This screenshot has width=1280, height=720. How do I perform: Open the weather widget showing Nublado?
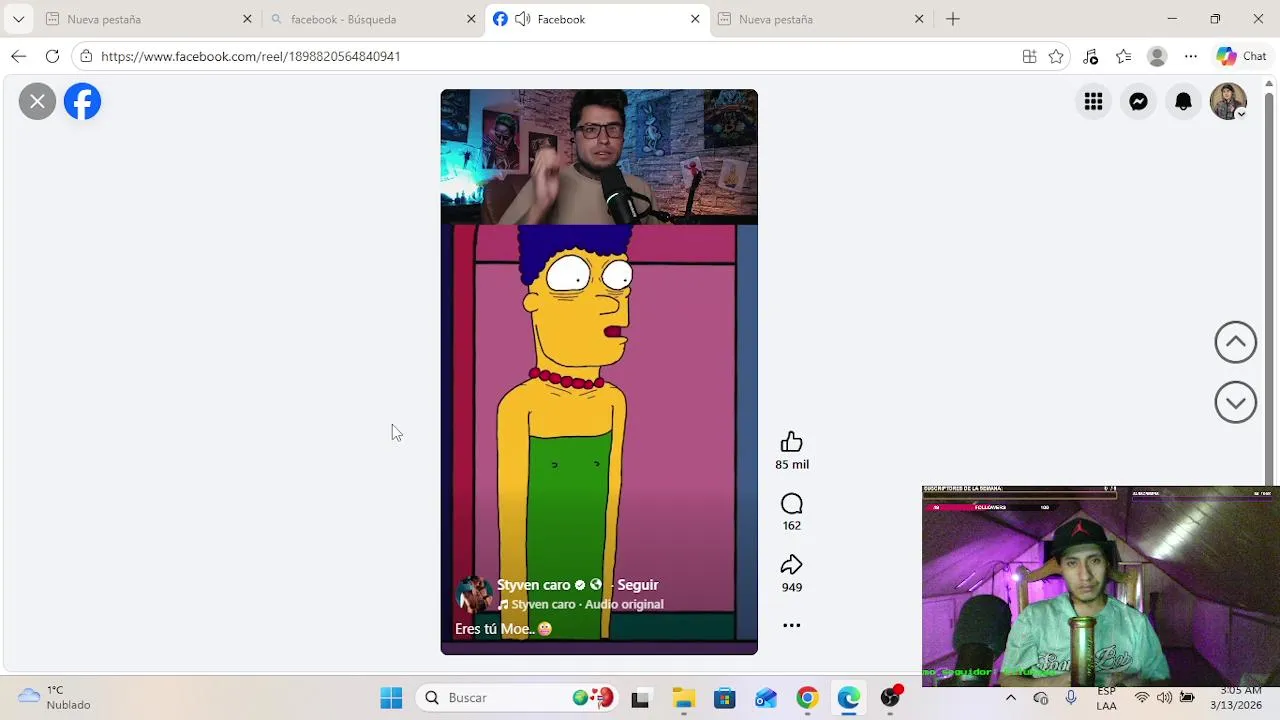tap(55, 698)
